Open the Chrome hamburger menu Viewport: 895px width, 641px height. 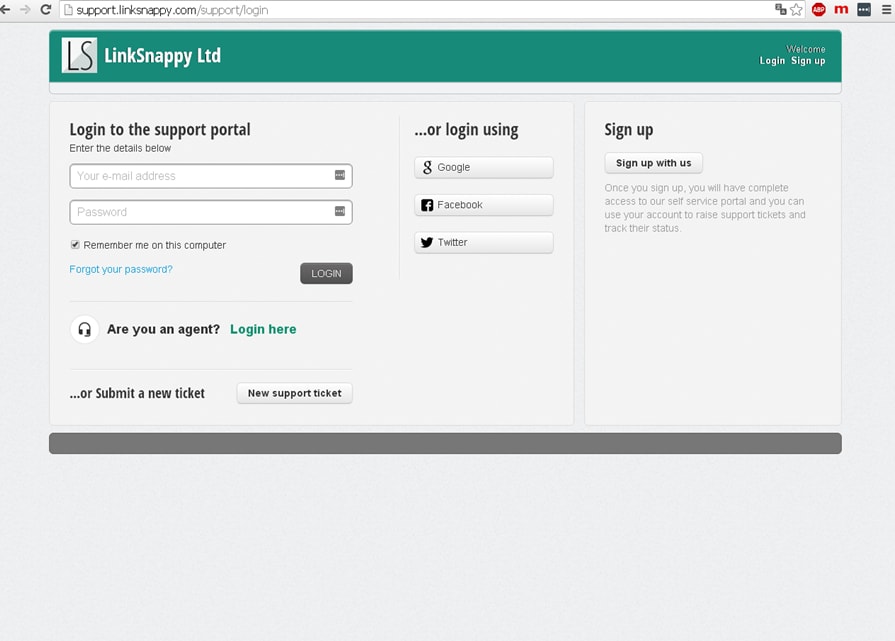coord(886,9)
